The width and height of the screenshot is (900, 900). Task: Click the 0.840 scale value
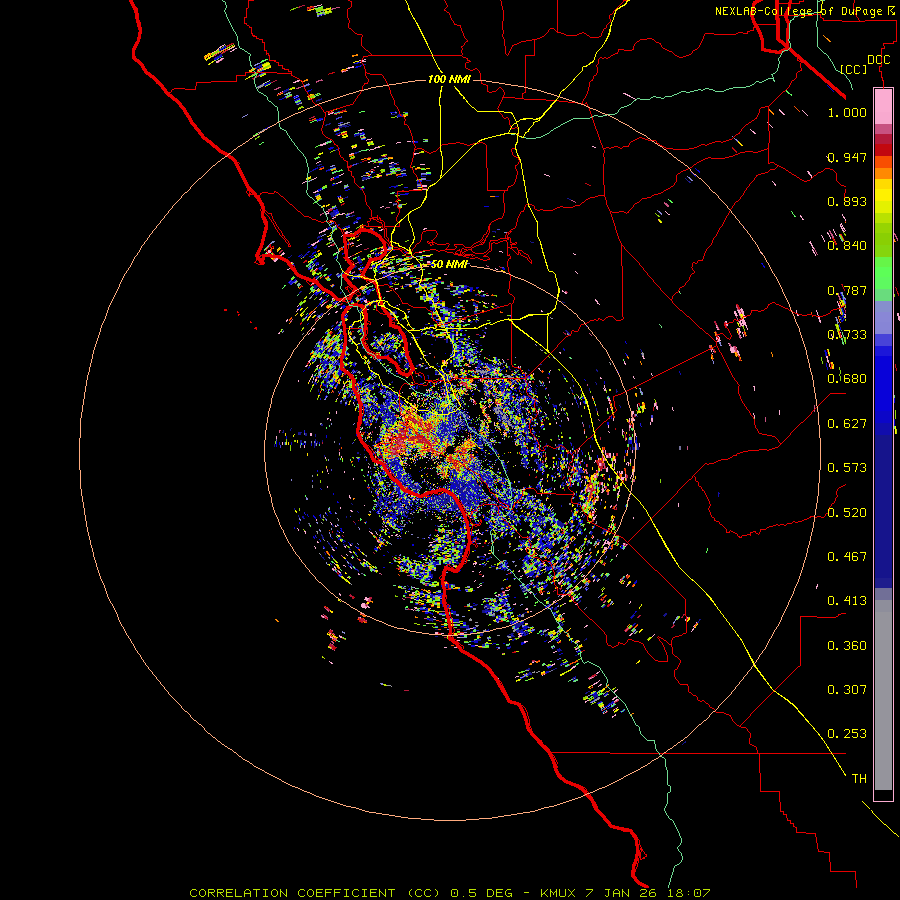[x=847, y=246]
